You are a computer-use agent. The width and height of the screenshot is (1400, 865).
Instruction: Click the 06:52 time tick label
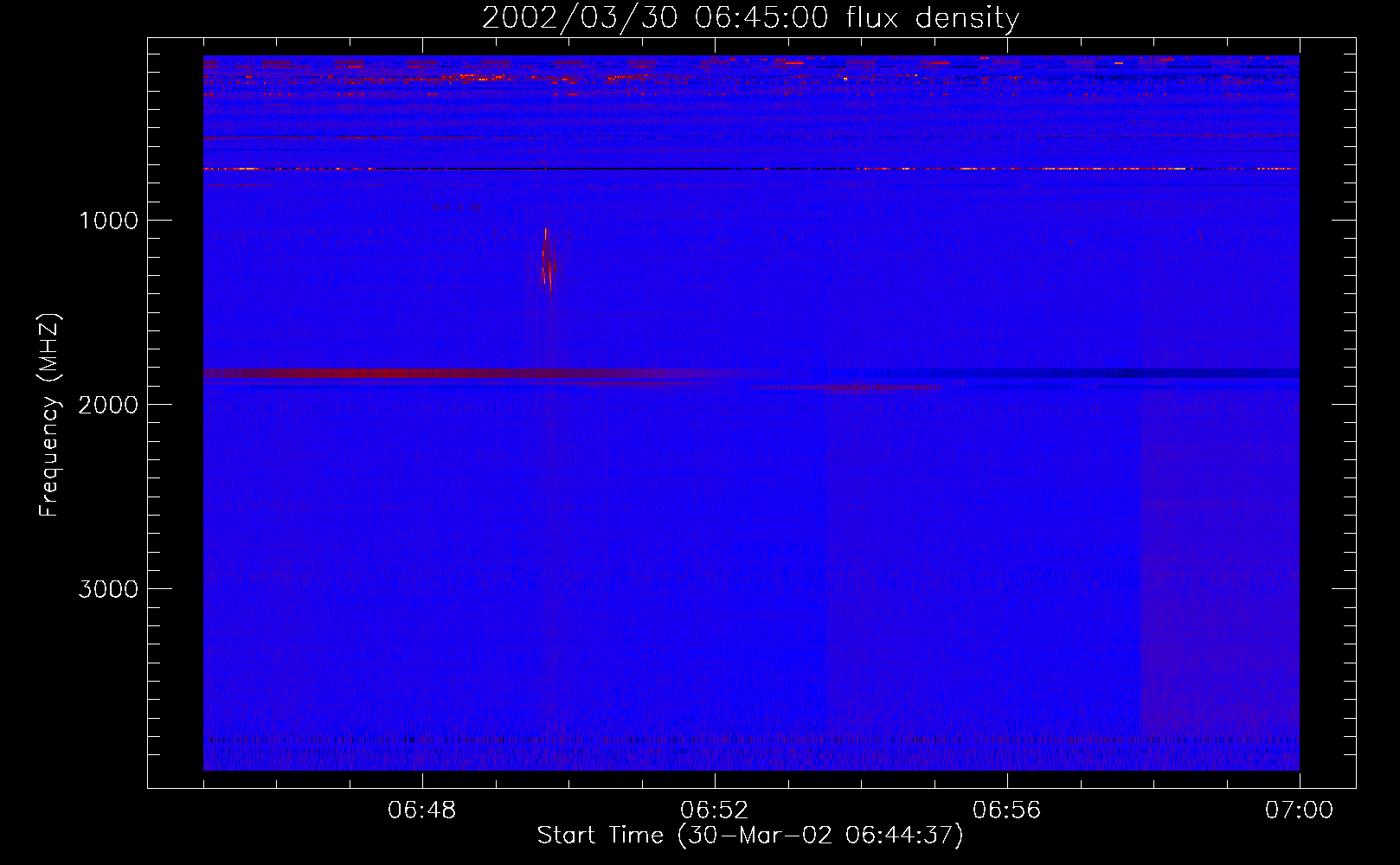coord(715,811)
